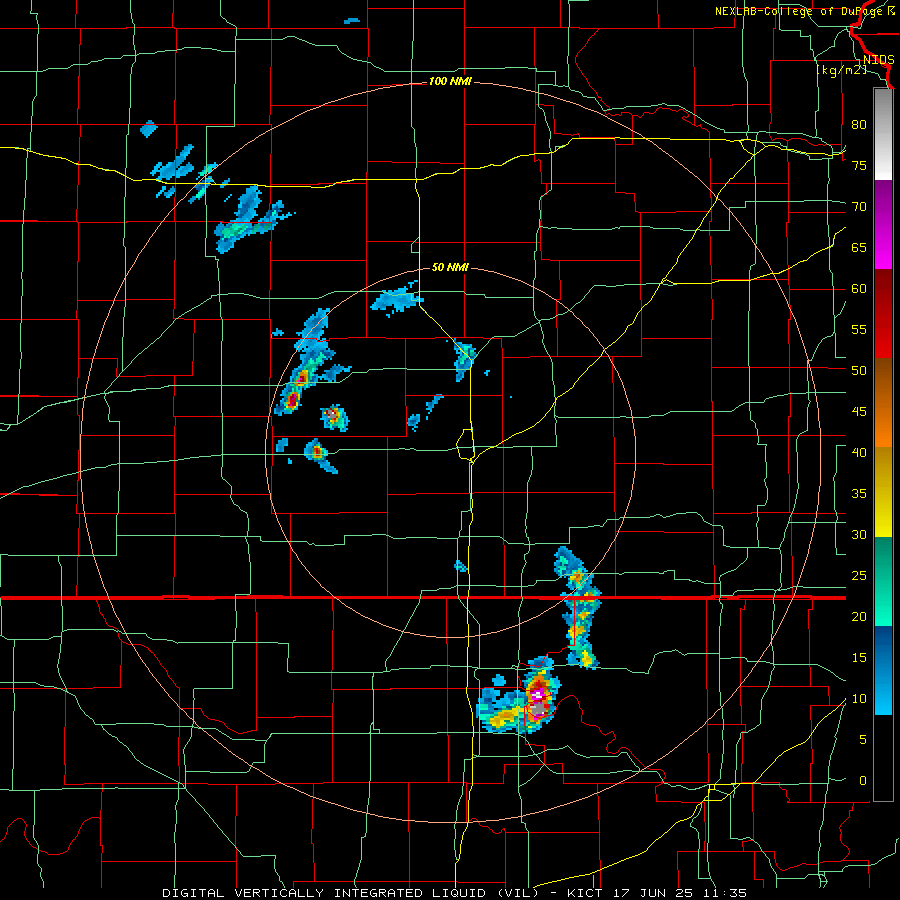Click the 55 value on the VIL scale
900x900 pixels.
859,329
